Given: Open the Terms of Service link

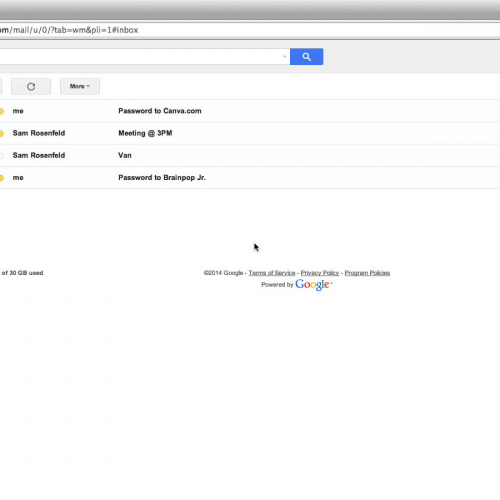Looking at the screenshot, I should (272, 273).
